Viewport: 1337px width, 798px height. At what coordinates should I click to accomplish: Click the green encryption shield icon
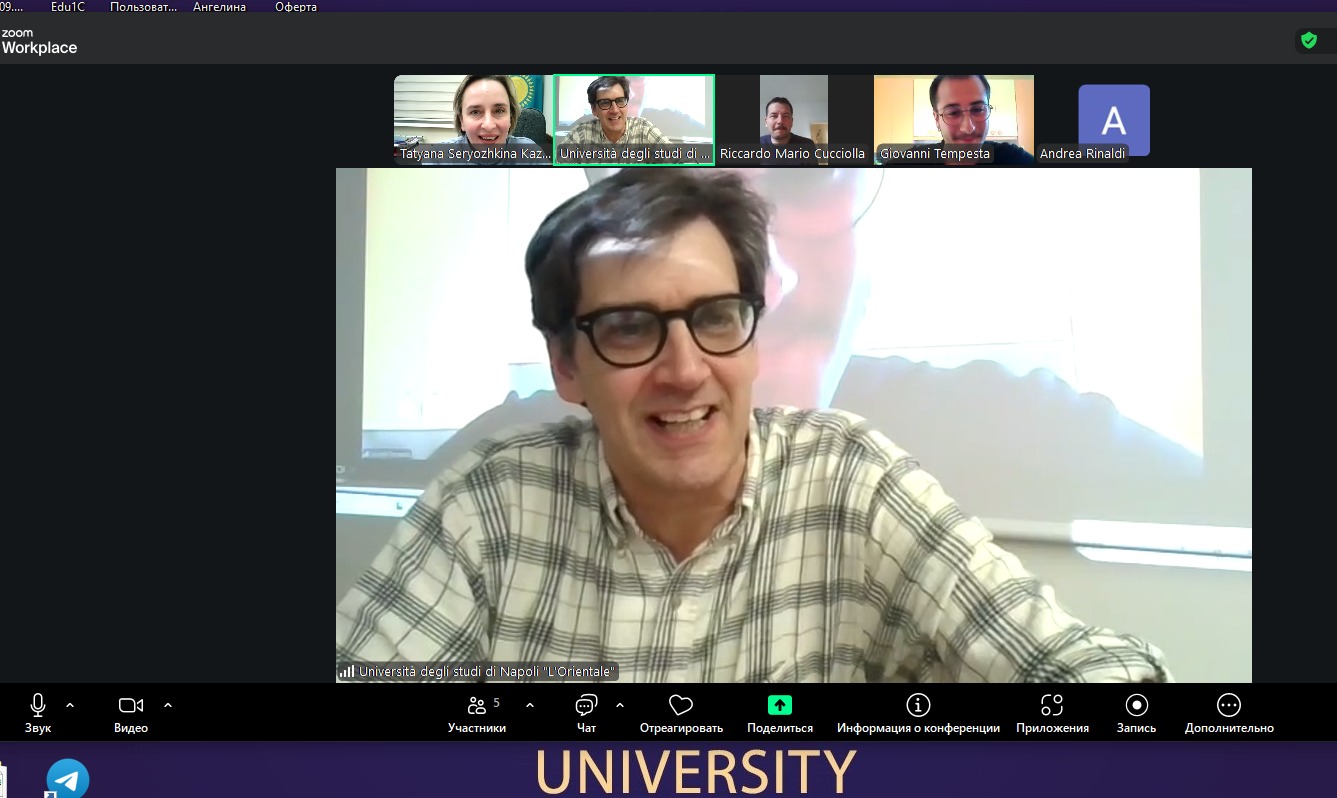1308,40
